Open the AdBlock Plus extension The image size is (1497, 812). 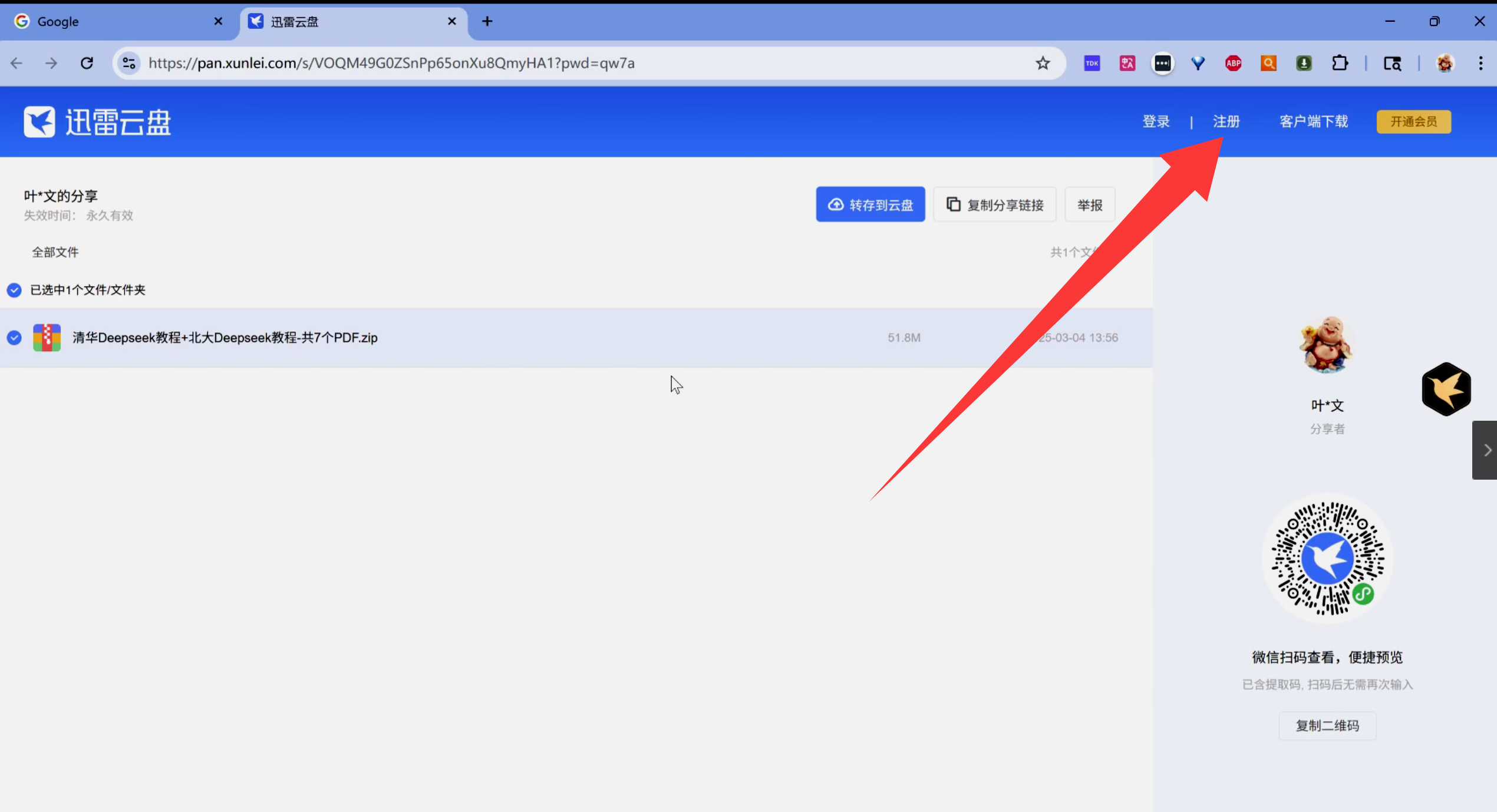(1234, 63)
